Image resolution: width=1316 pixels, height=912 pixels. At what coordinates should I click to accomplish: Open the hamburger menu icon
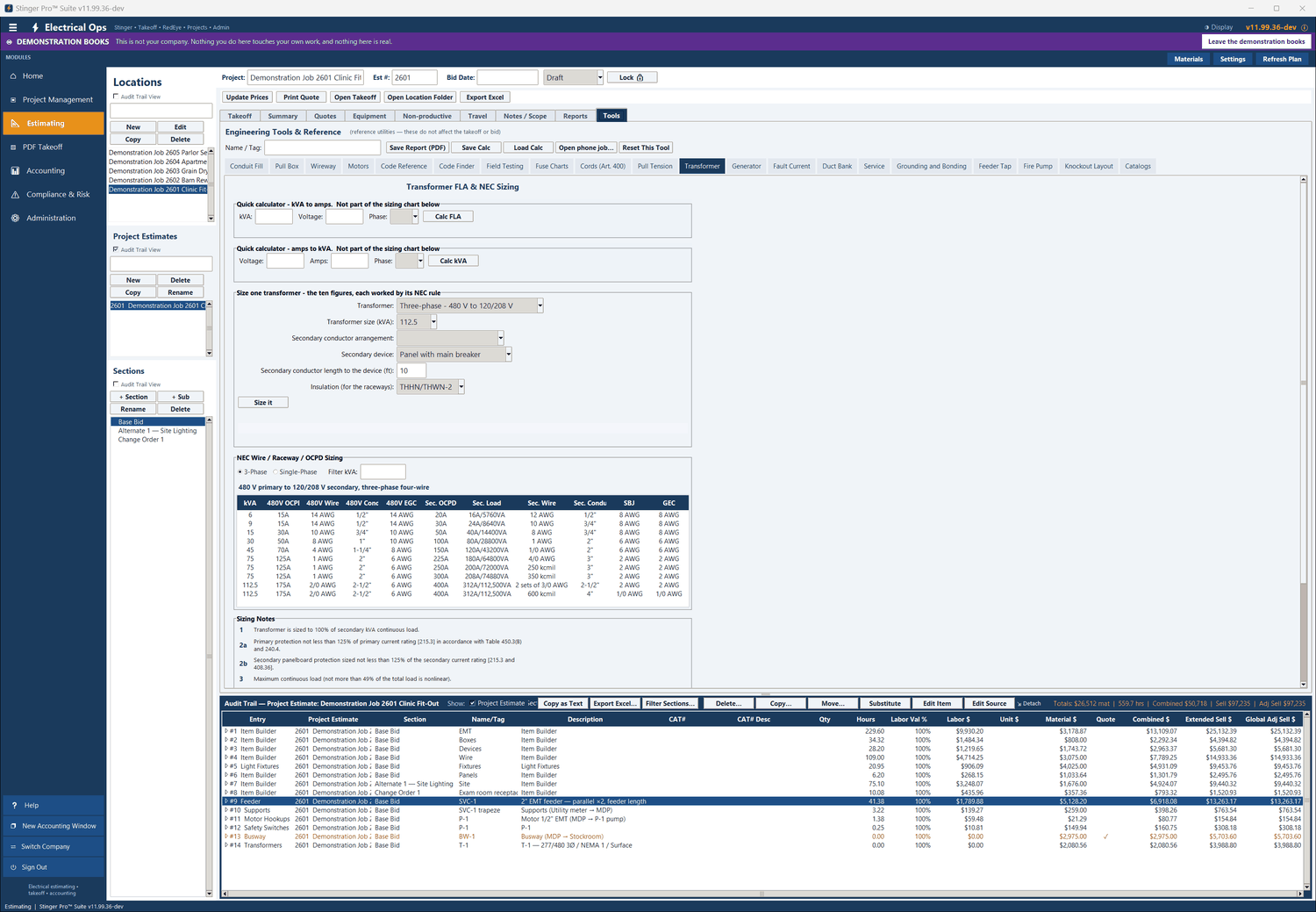pyautogui.click(x=12, y=27)
